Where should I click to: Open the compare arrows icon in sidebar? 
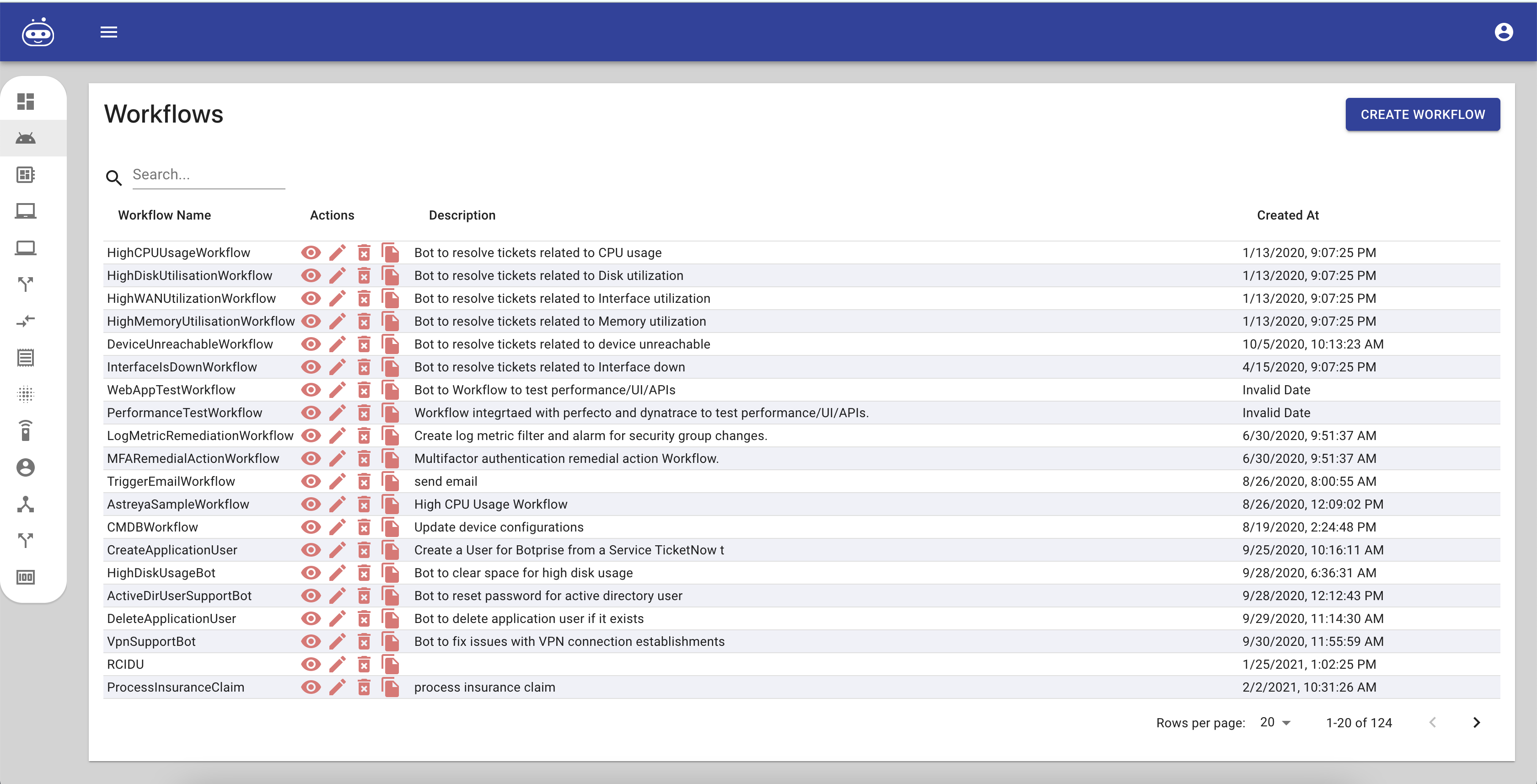click(26, 321)
